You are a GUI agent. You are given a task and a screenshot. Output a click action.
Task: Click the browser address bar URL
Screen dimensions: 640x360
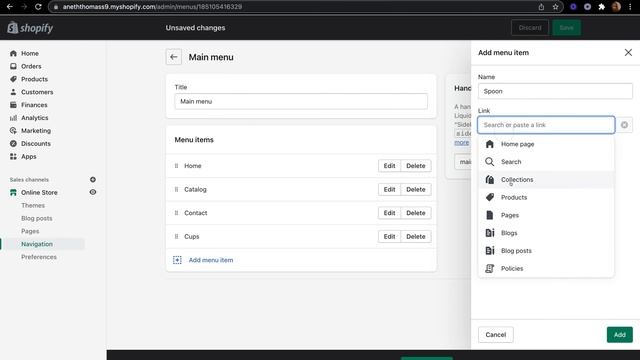click(x=152, y=7)
